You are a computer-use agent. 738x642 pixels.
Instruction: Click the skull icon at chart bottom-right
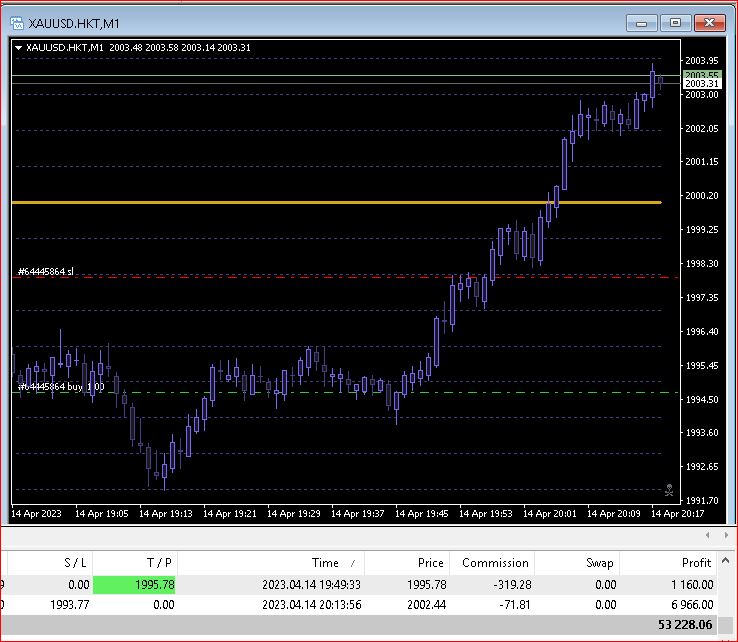pyautogui.click(x=669, y=489)
